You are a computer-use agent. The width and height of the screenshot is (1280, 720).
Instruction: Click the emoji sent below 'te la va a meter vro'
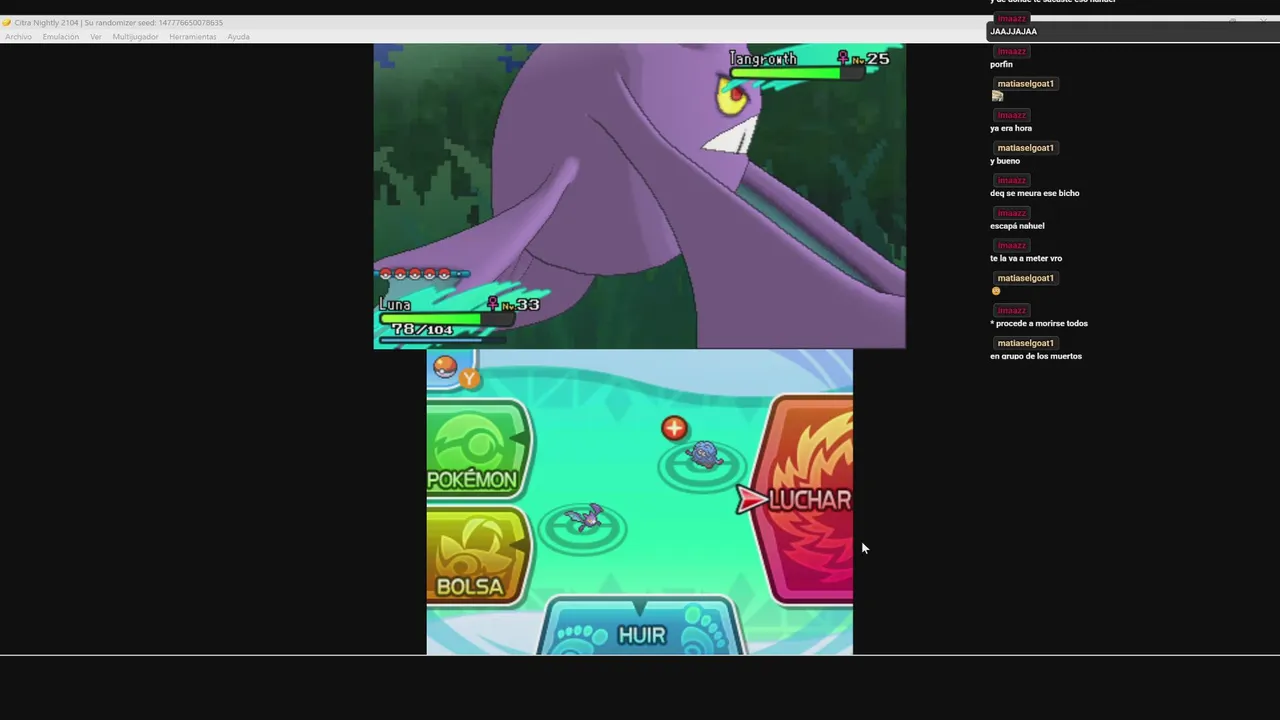(996, 291)
